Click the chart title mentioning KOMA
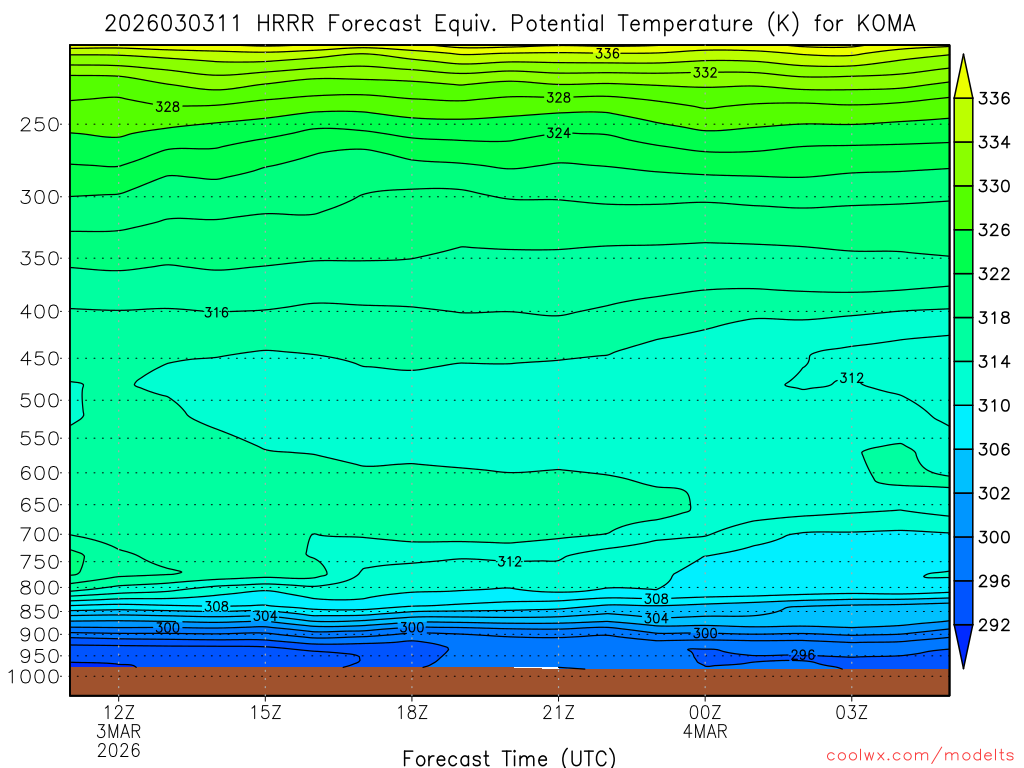1024x768 pixels. [x=509, y=24]
